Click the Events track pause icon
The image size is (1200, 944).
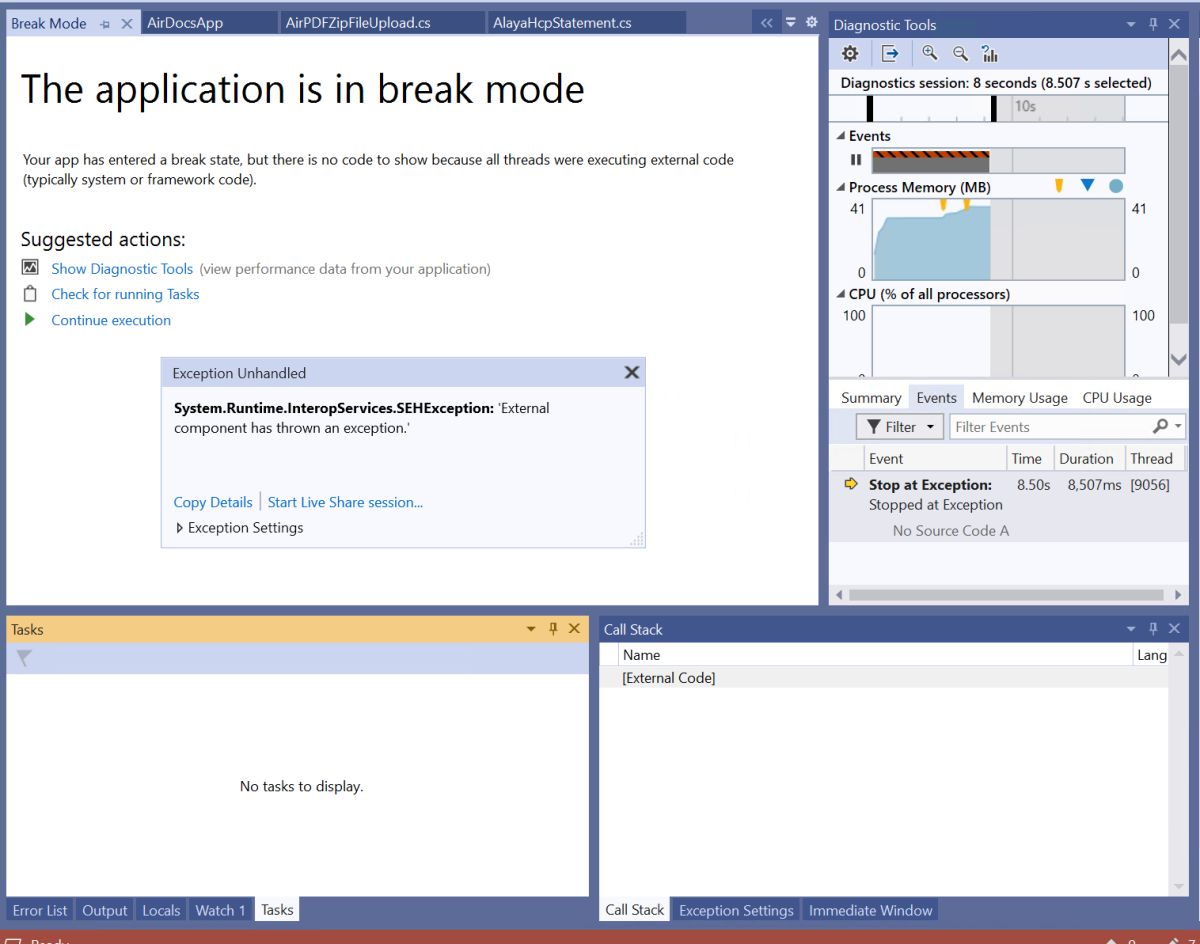point(856,160)
